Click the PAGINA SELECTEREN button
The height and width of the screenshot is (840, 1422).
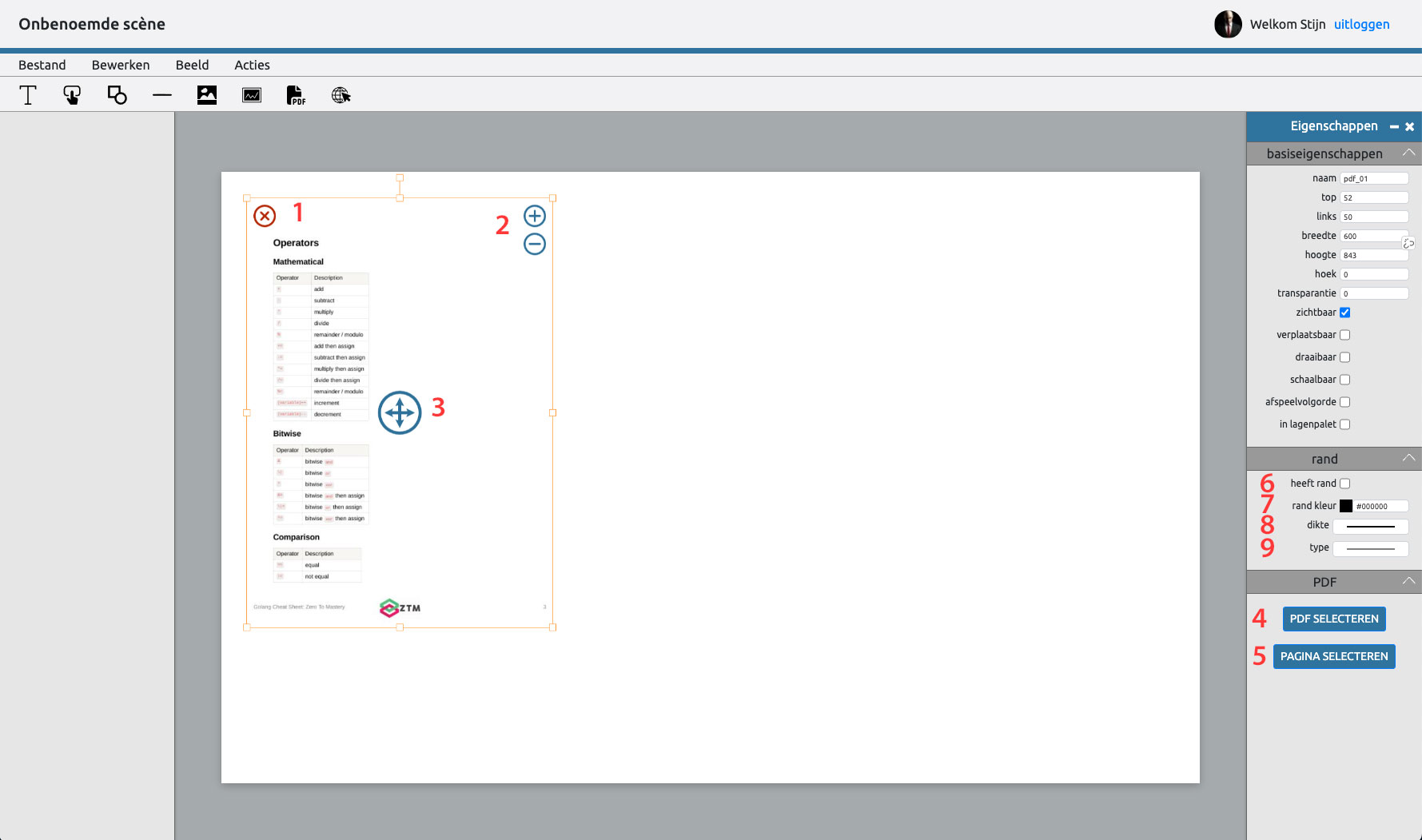pos(1334,656)
